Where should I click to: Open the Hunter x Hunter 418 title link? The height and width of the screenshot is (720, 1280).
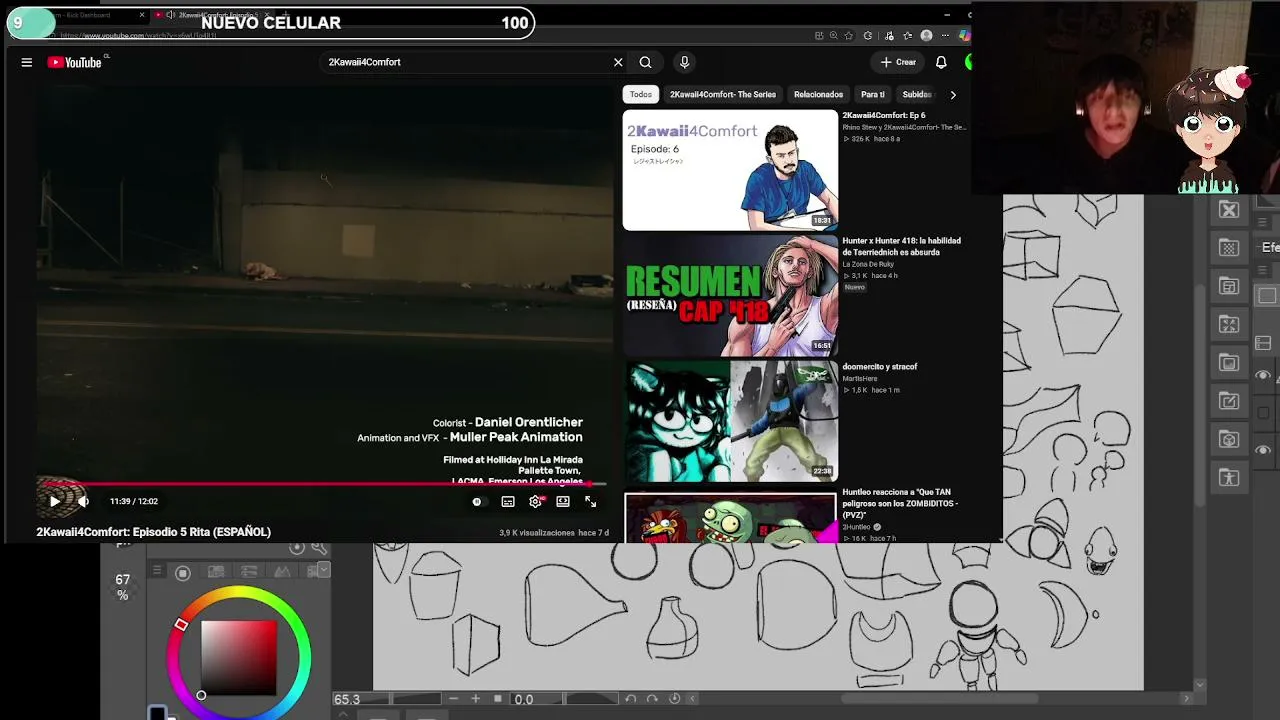[x=901, y=246]
